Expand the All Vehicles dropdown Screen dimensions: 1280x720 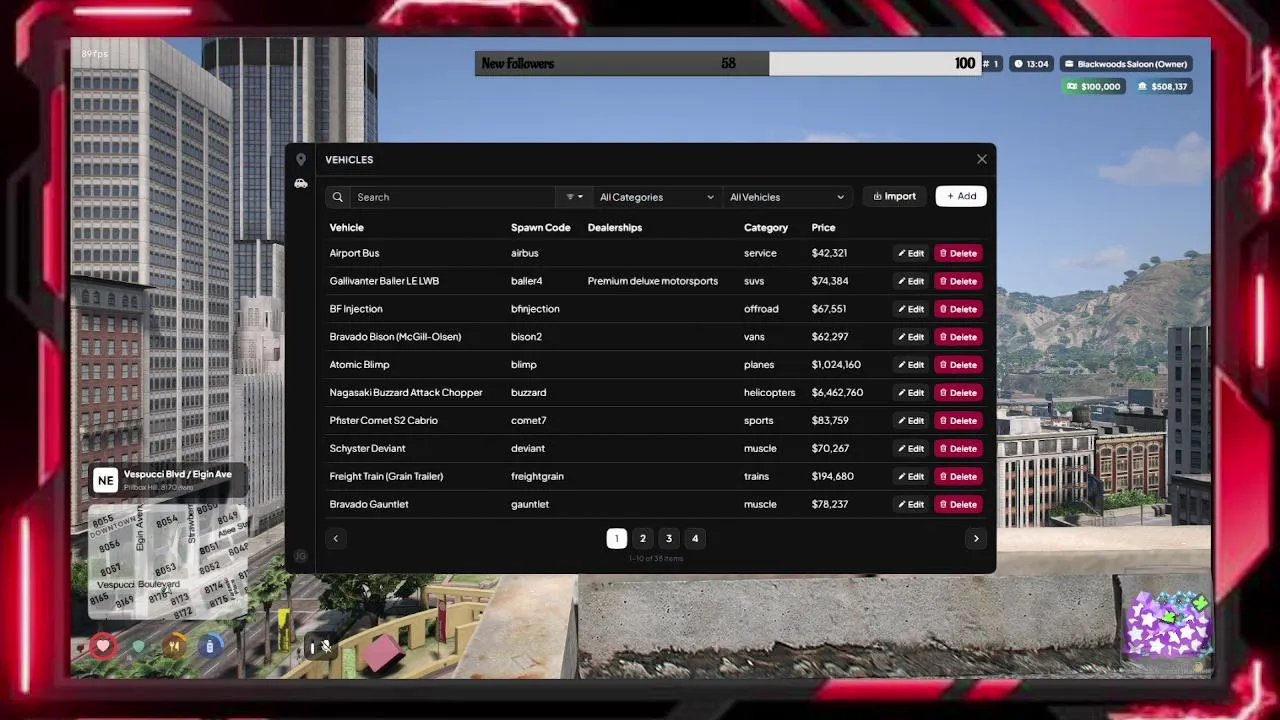pyautogui.click(x=788, y=197)
